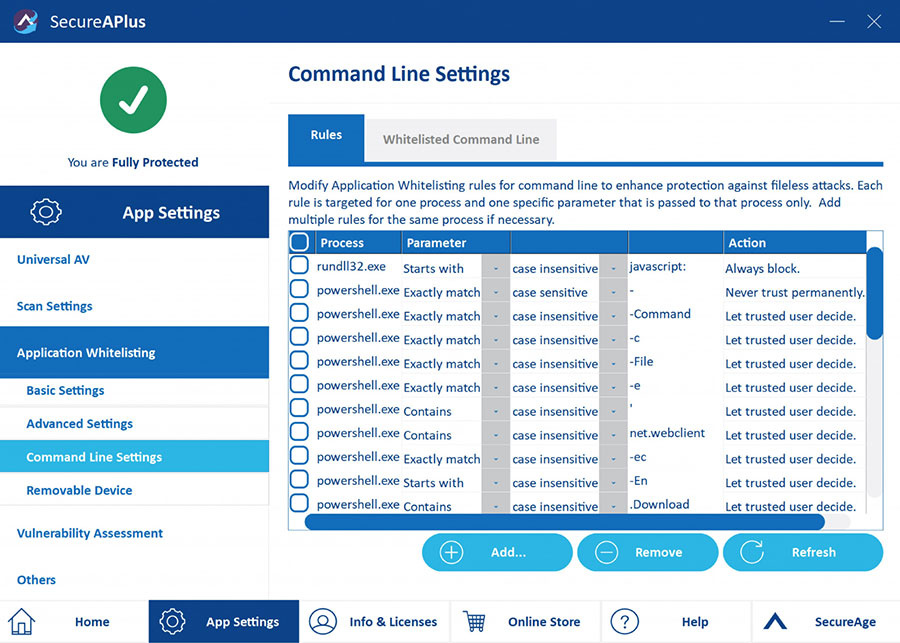Click the person icon for Info & Licenses
The width and height of the screenshot is (900, 643).
323,621
